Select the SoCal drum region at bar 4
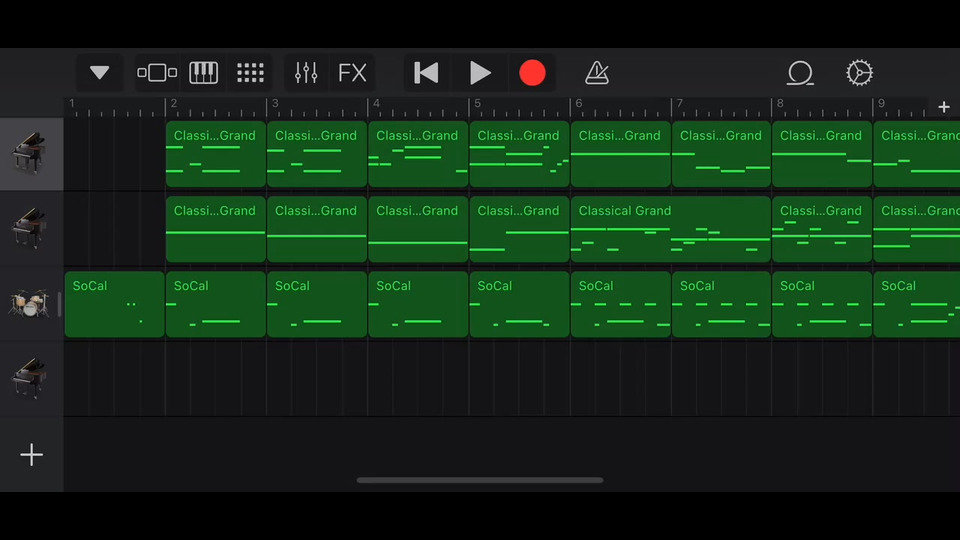The width and height of the screenshot is (960, 540). (x=418, y=304)
